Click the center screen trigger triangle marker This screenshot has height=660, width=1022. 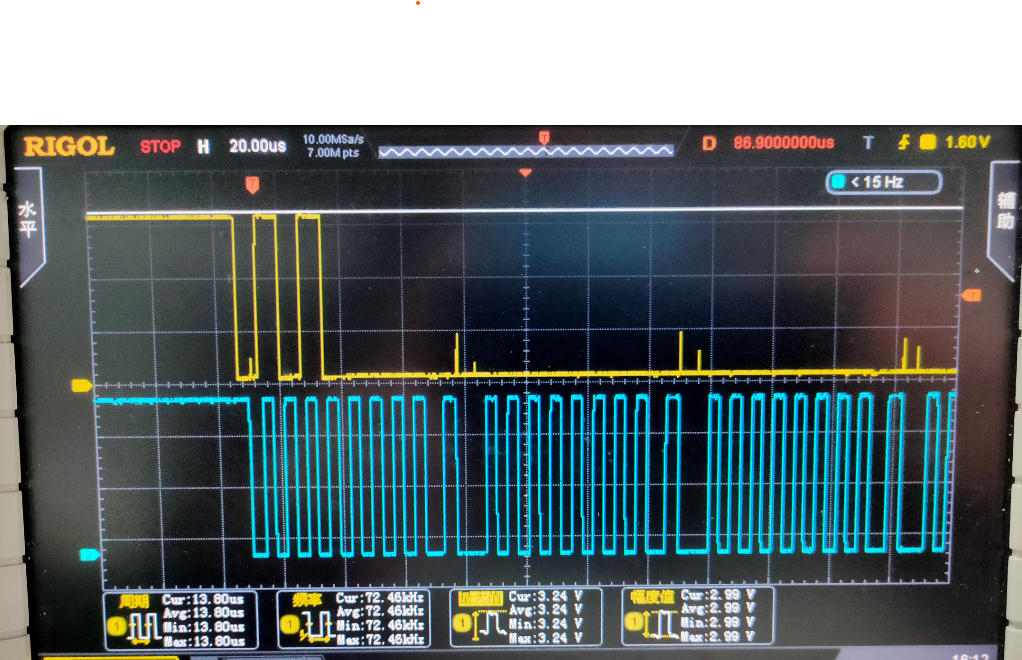coord(525,173)
